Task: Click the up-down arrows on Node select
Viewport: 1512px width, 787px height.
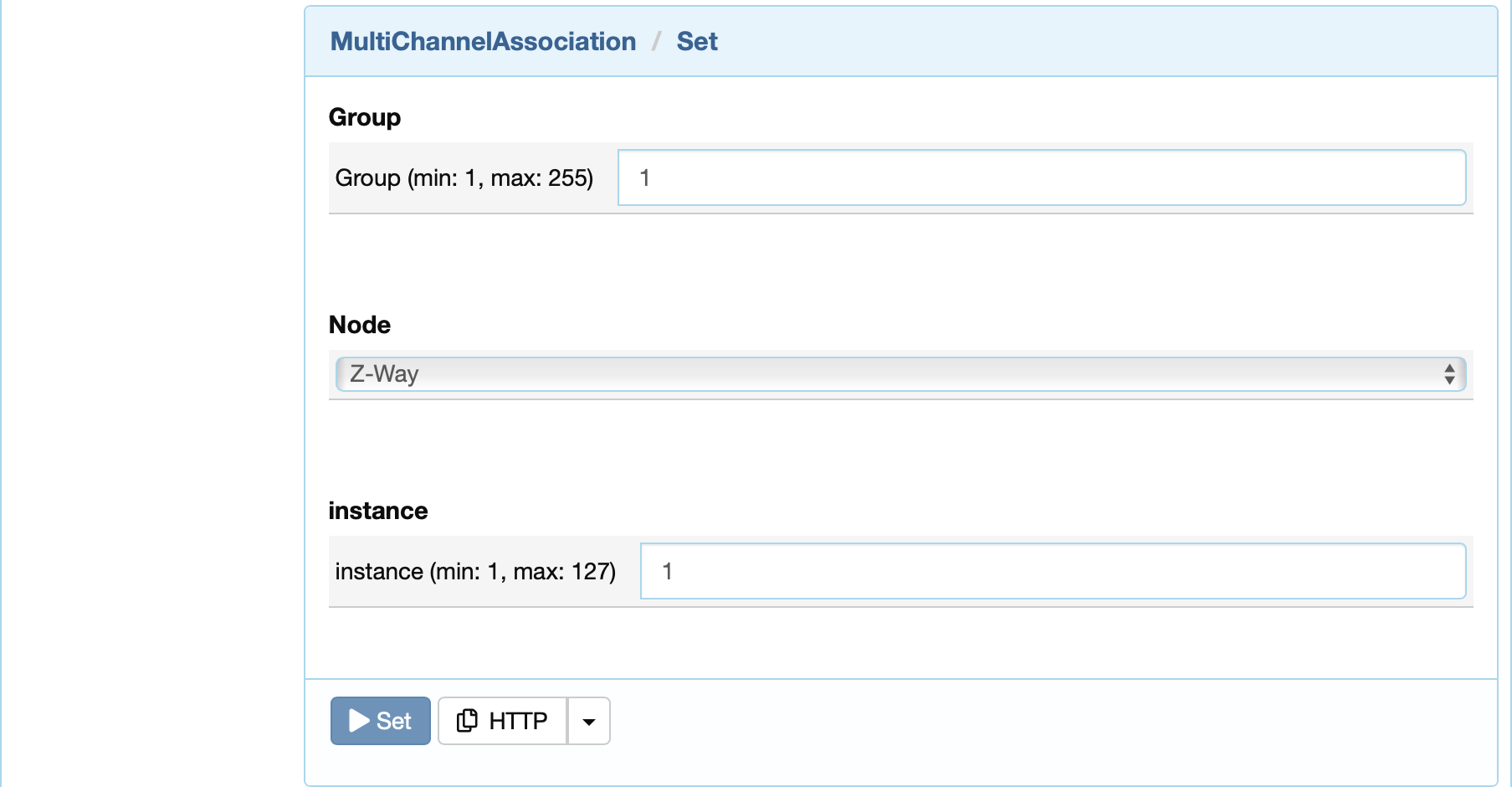Action: 1449,374
